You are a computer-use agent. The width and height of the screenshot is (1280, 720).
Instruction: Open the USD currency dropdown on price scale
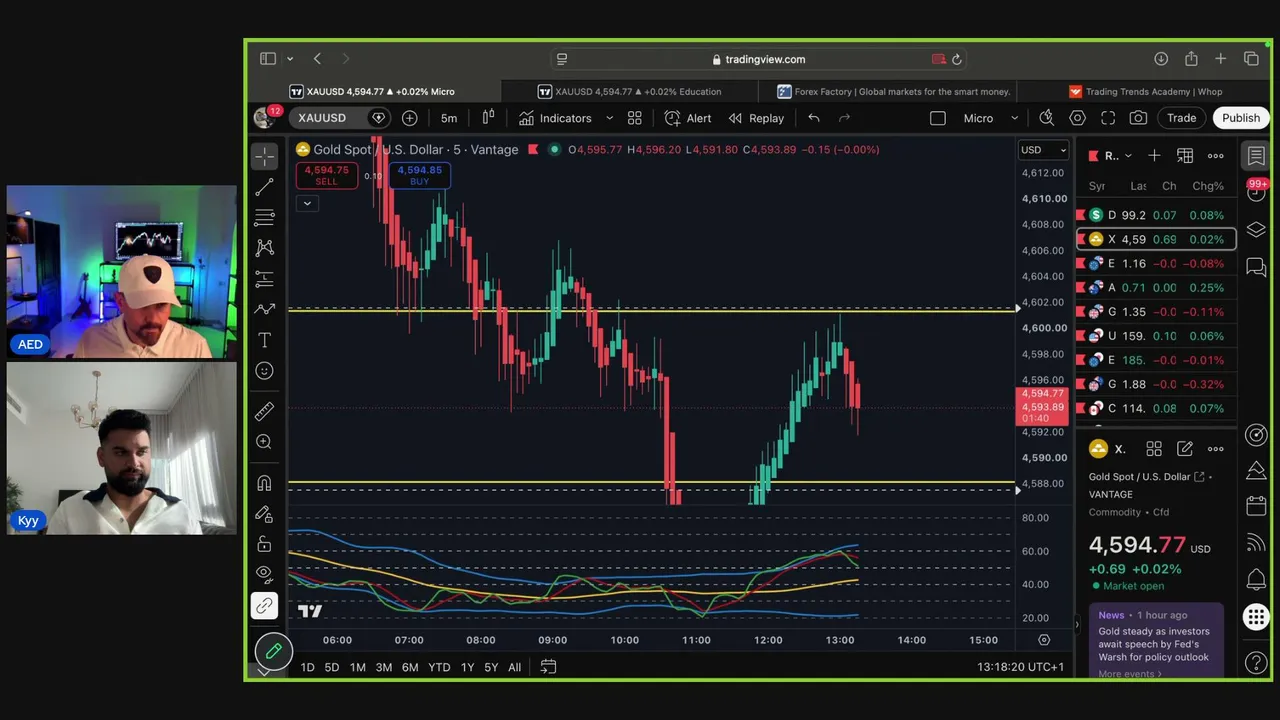[1043, 150]
